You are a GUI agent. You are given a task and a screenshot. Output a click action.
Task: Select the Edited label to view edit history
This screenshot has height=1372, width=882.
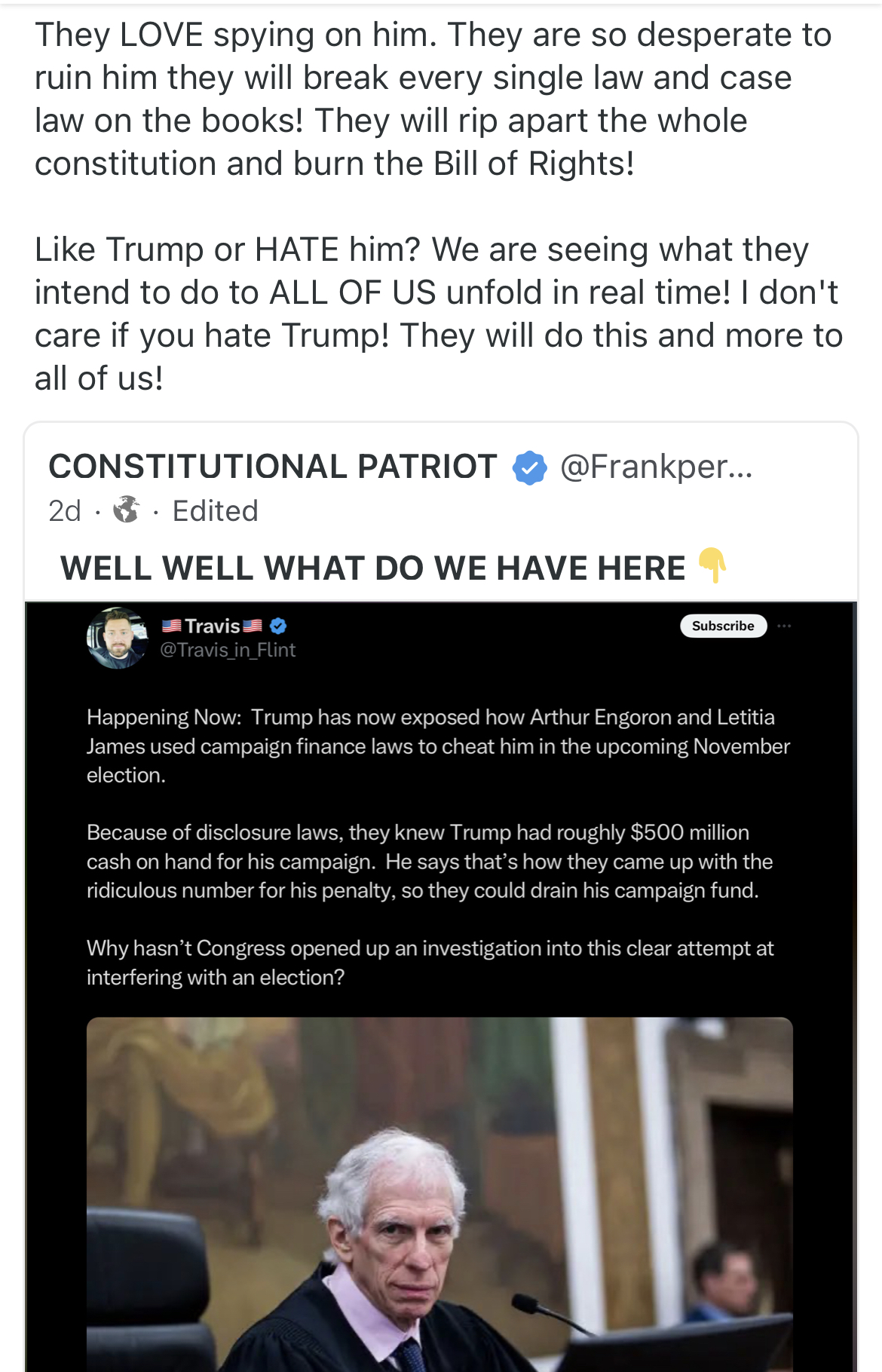click(x=215, y=511)
